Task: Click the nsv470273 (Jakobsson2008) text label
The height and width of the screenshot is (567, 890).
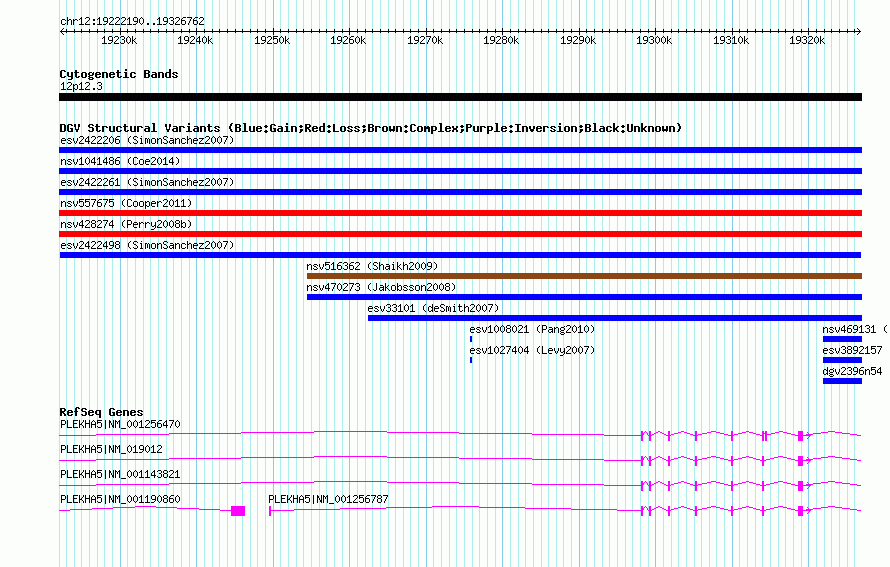Action: click(381, 287)
